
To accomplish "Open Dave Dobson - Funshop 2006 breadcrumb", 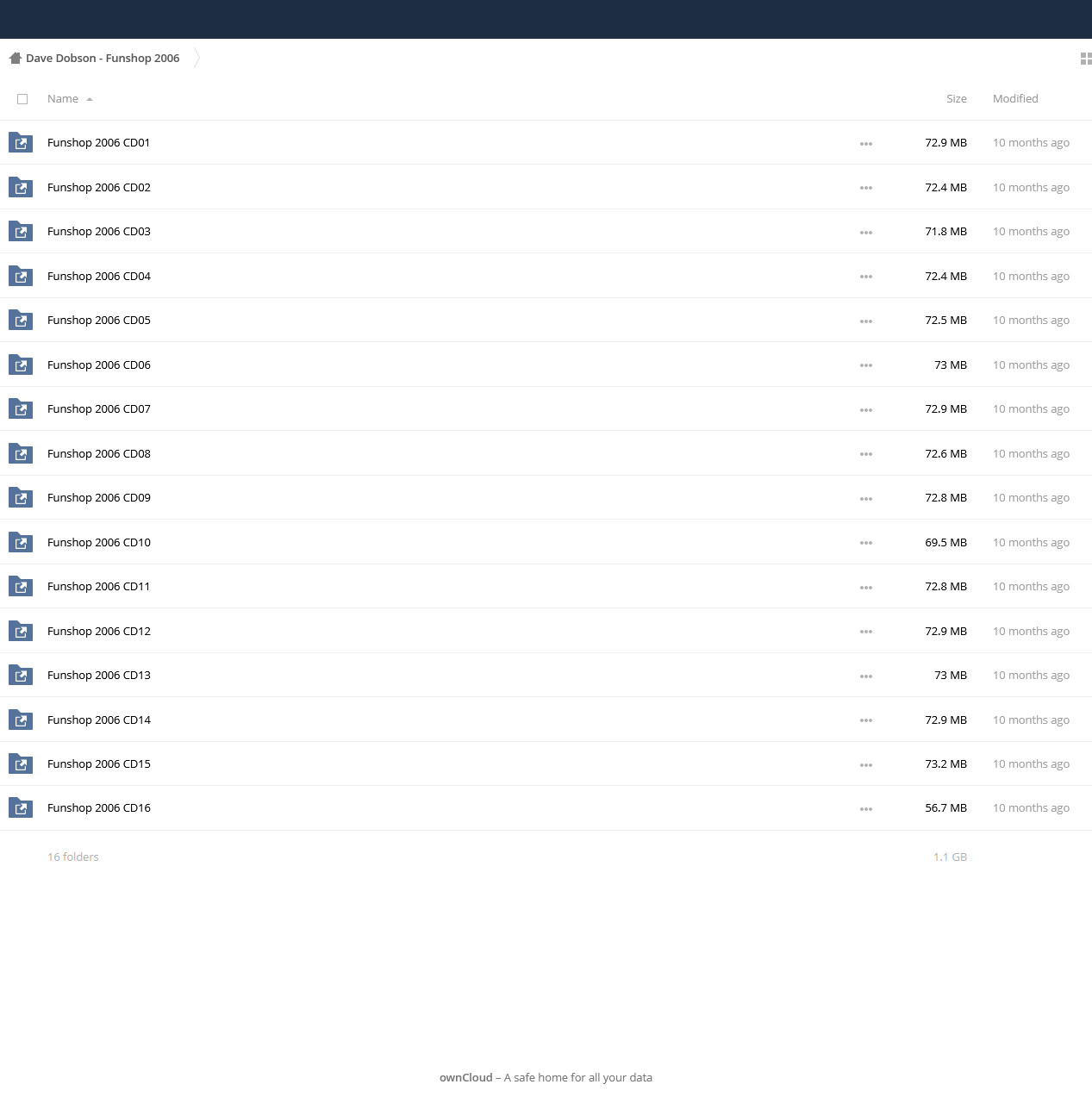I will (103, 59).
